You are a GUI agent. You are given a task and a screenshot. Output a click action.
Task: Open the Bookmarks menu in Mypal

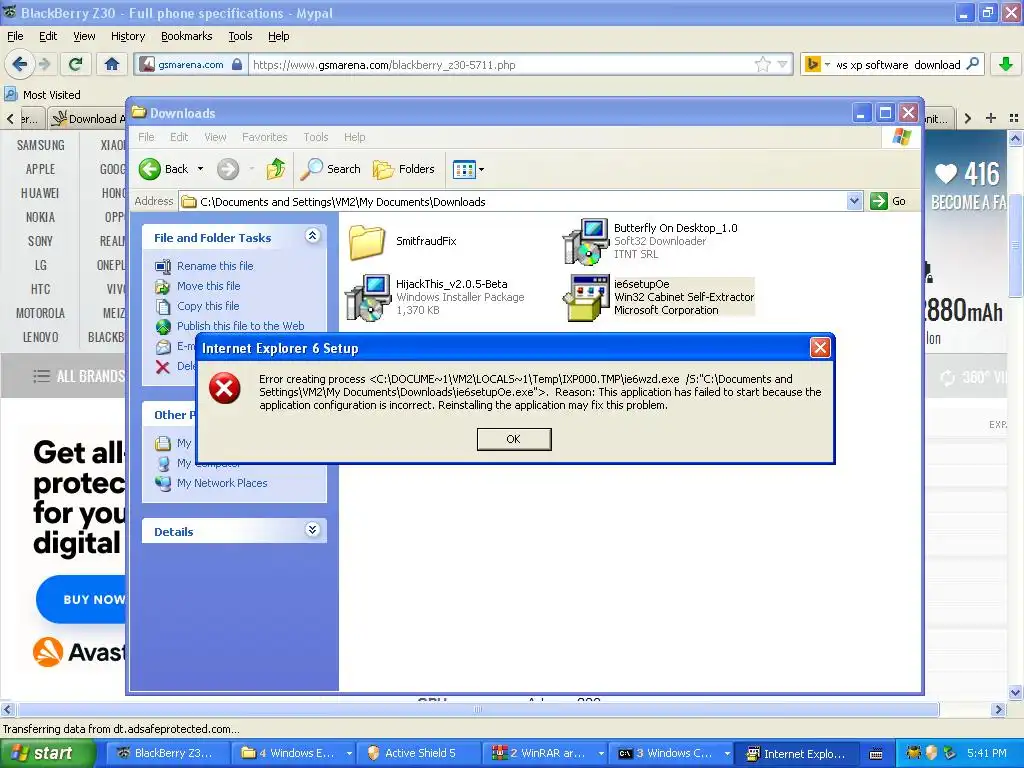(187, 36)
